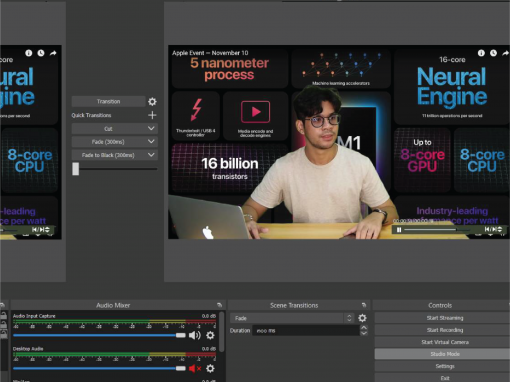
Task: Click the Quick Transitions label
Action: click(91, 115)
